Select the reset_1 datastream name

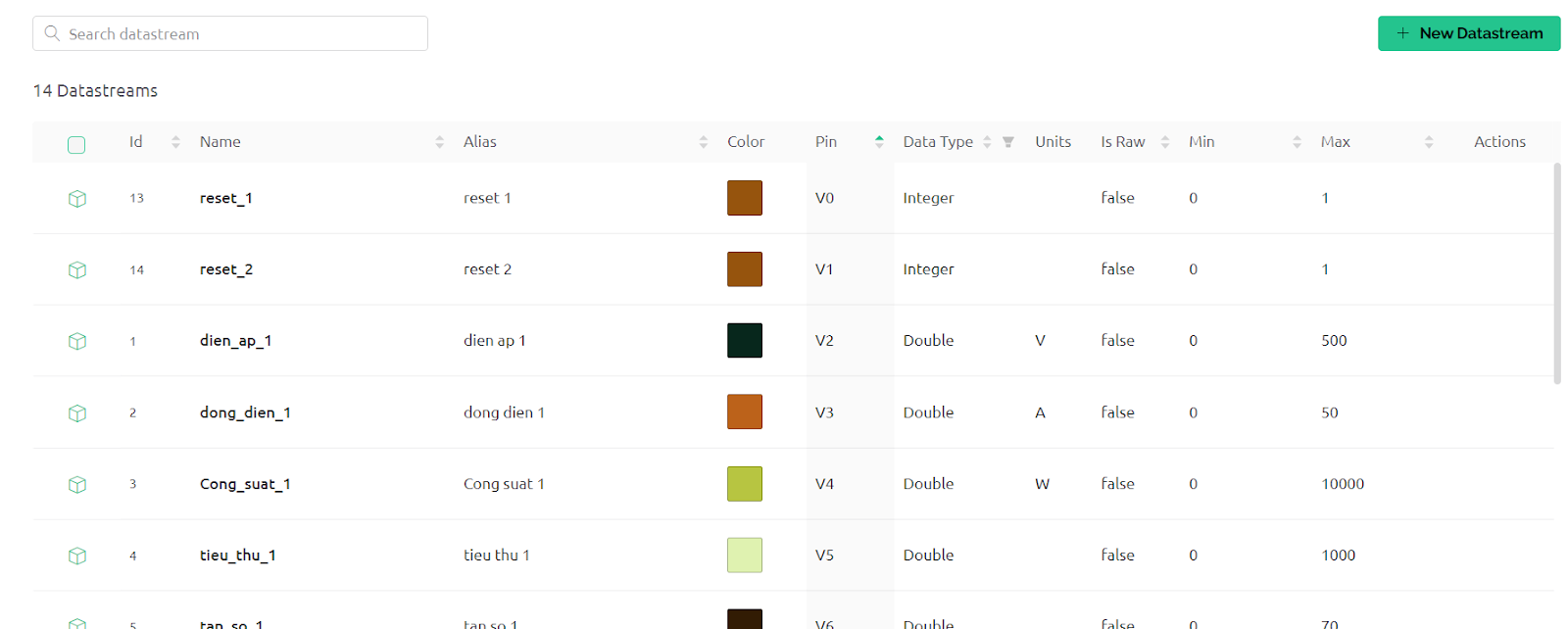(226, 198)
